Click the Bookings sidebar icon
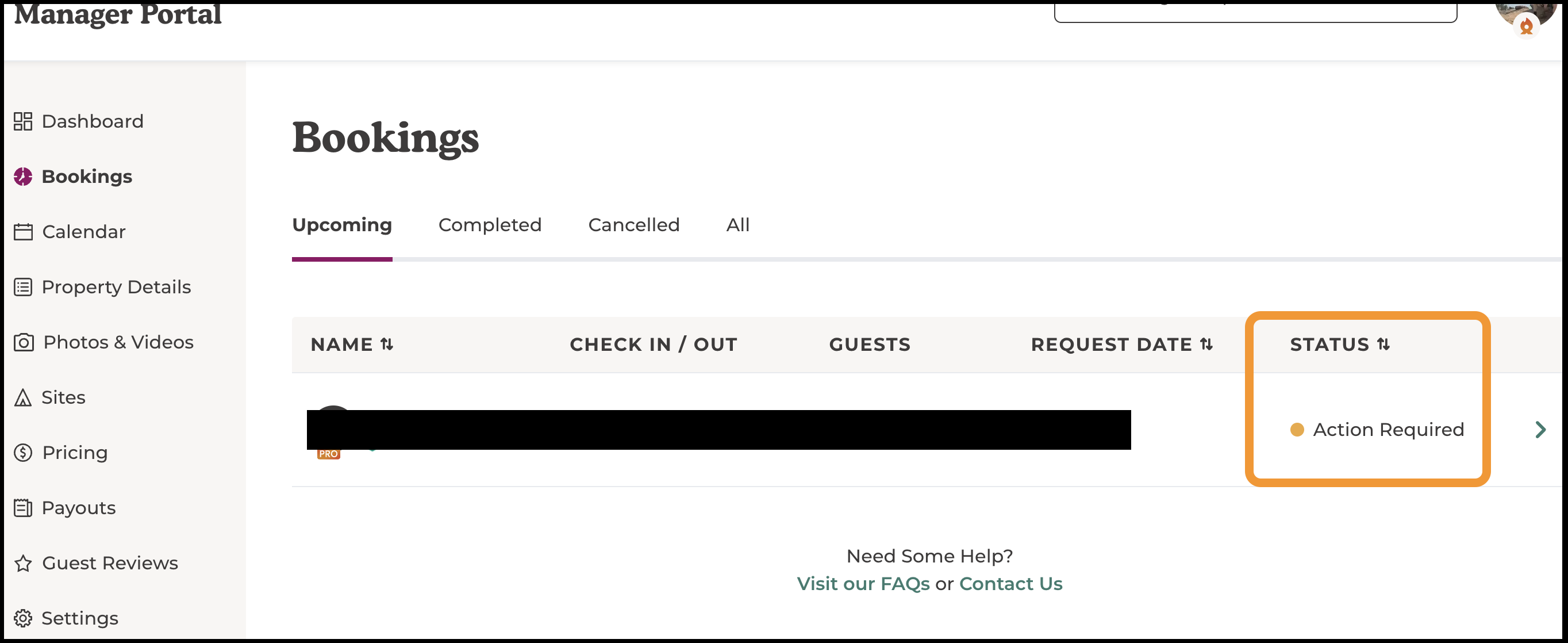The image size is (1568, 643). (23, 177)
